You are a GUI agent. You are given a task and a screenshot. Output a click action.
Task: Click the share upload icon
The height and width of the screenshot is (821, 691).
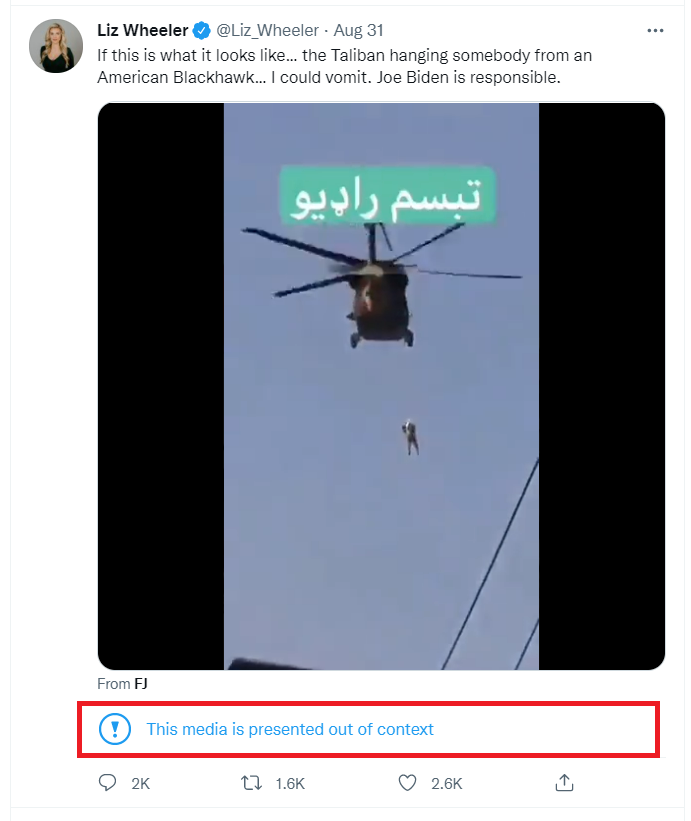pos(564,783)
